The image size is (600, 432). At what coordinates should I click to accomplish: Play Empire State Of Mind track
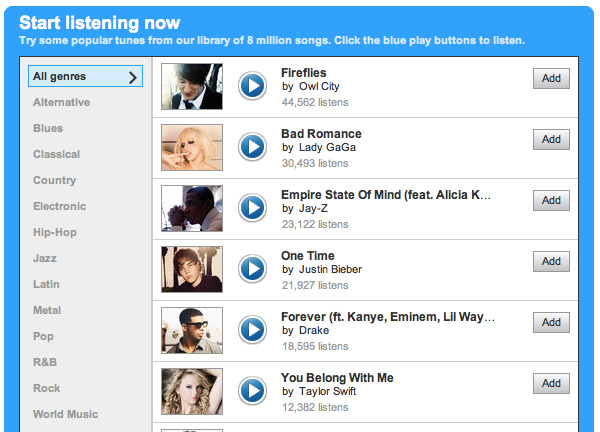[252, 207]
